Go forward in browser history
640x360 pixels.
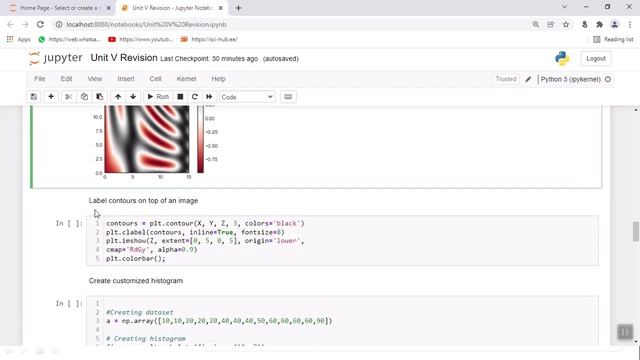(25, 24)
